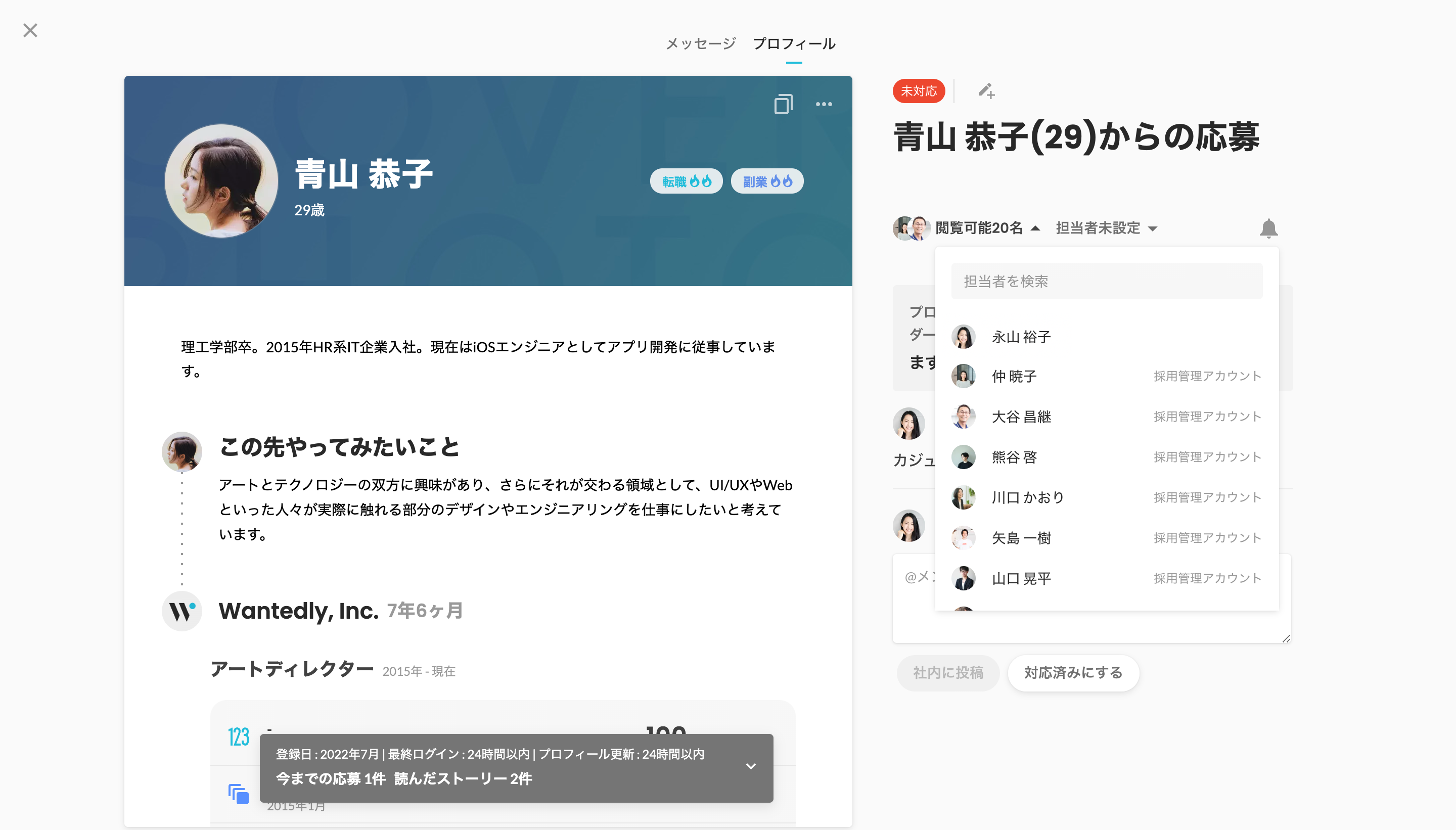The height and width of the screenshot is (830, 1456).
Task: Click 熊谷 啓's avatar in dropdown
Action: click(x=964, y=457)
